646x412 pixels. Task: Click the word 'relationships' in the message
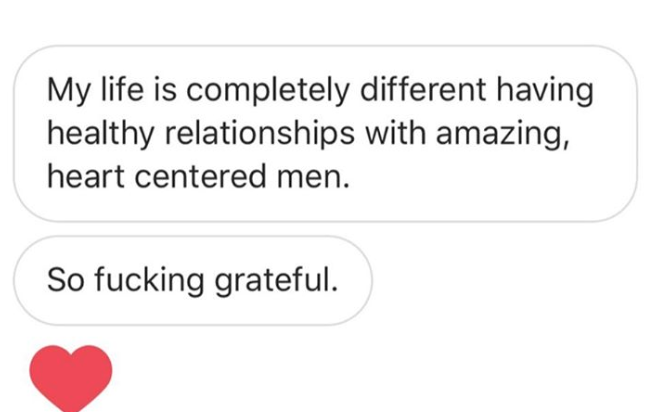click(x=260, y=135)
